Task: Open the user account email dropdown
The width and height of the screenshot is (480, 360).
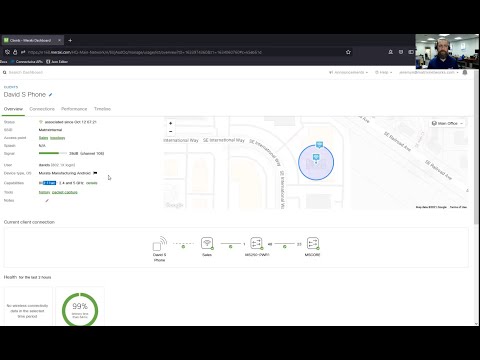Action: coord(429,72)
